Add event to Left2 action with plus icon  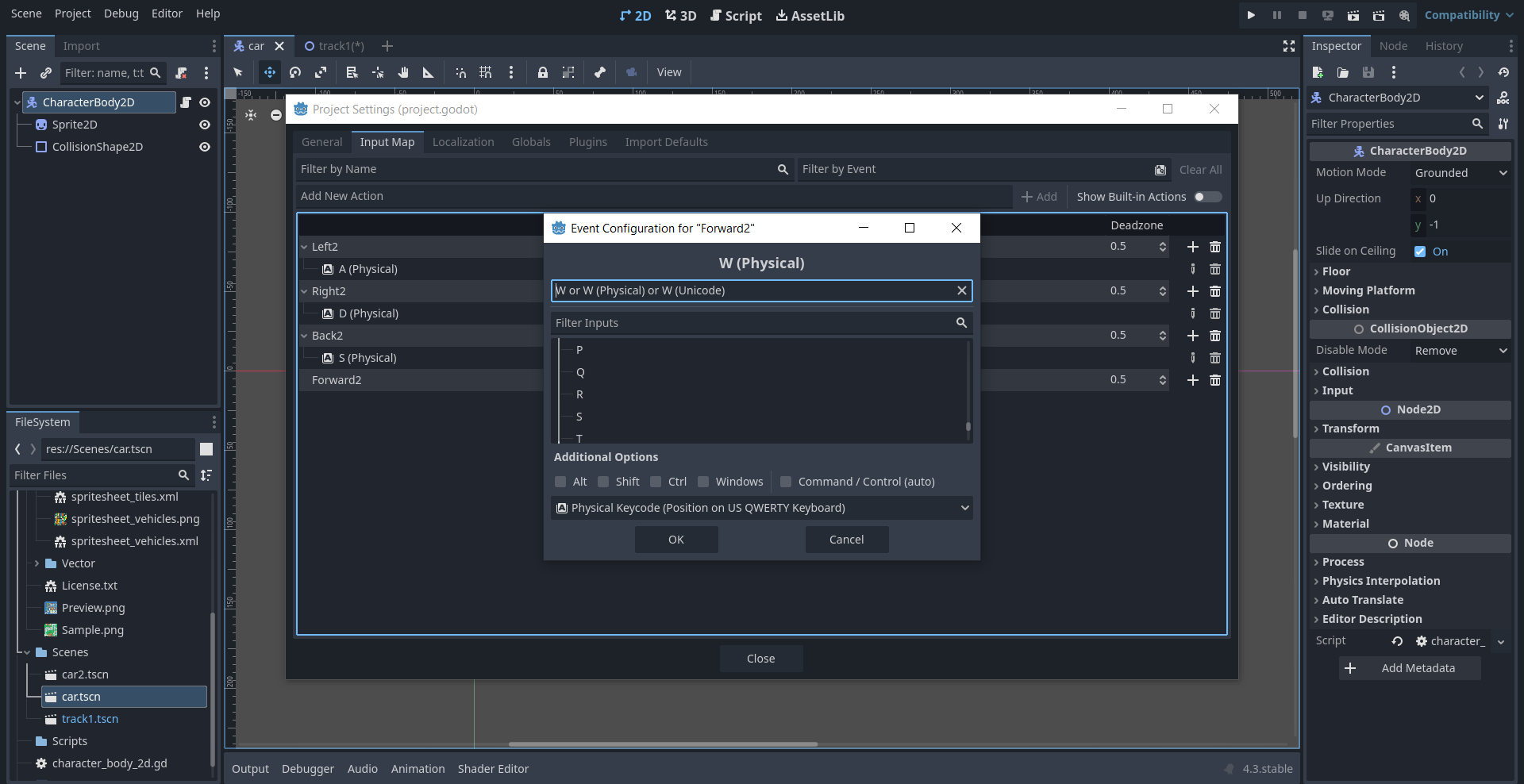click(x=1193, y=247)
